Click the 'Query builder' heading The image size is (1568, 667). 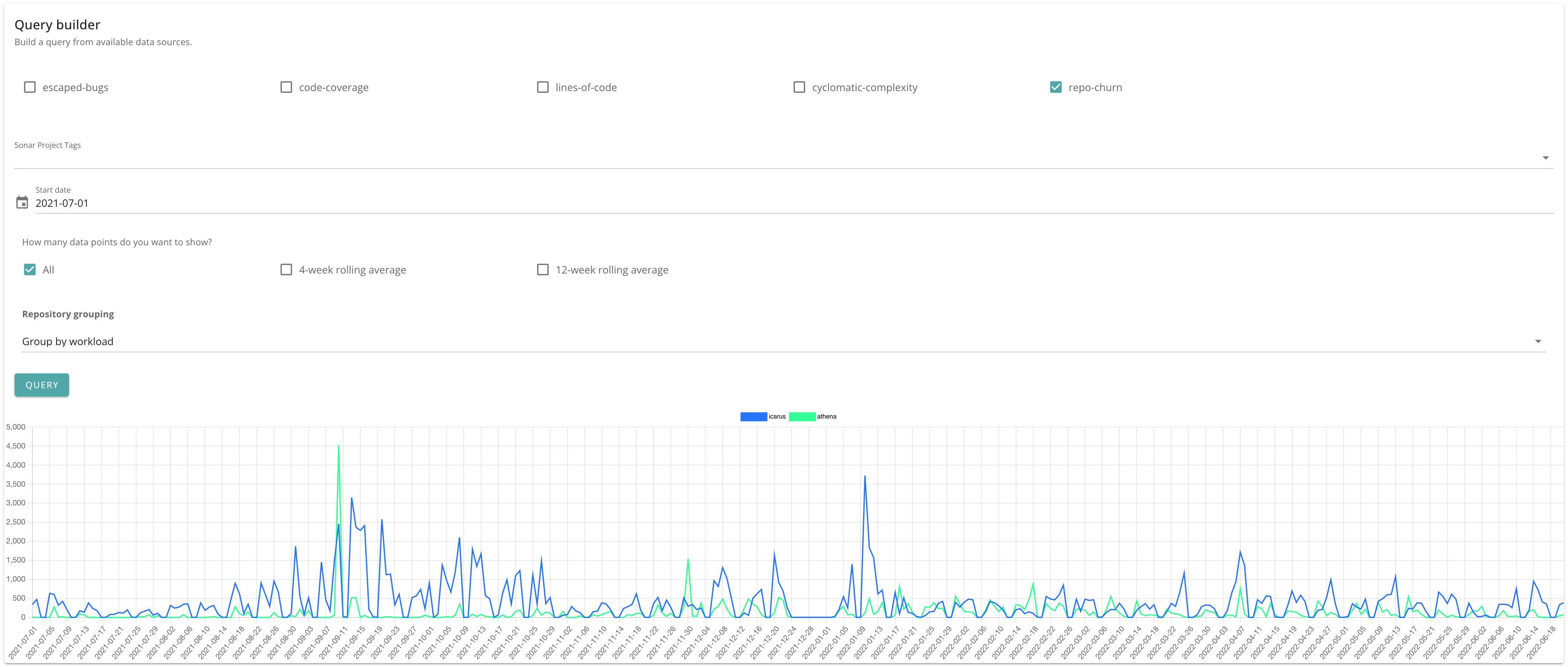[57, 25]
